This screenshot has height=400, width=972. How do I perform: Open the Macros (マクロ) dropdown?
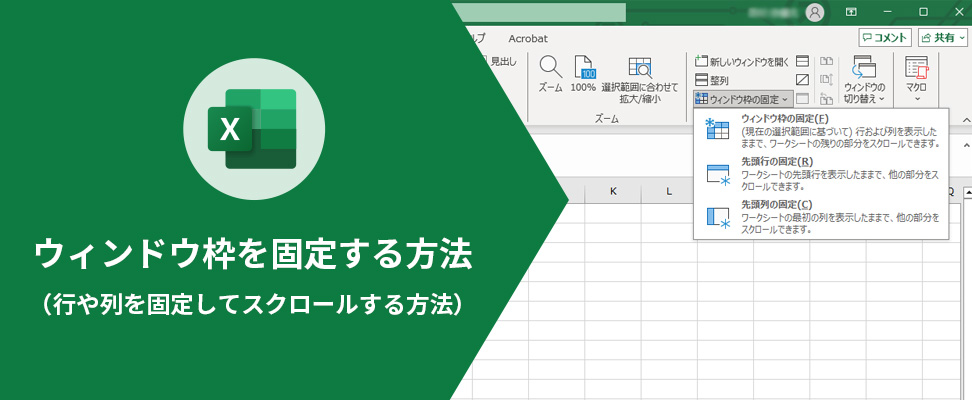pyautogui.click(x=916, y=79)
